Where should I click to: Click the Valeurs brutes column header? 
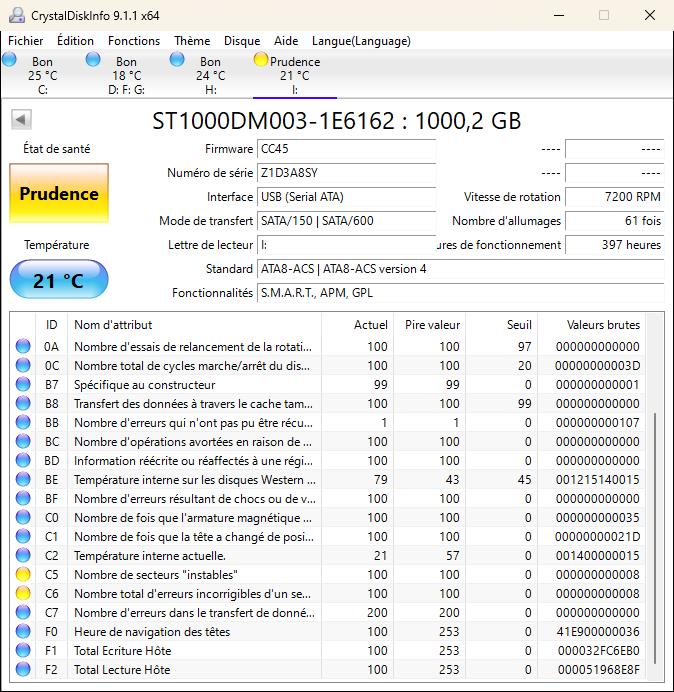602,325
